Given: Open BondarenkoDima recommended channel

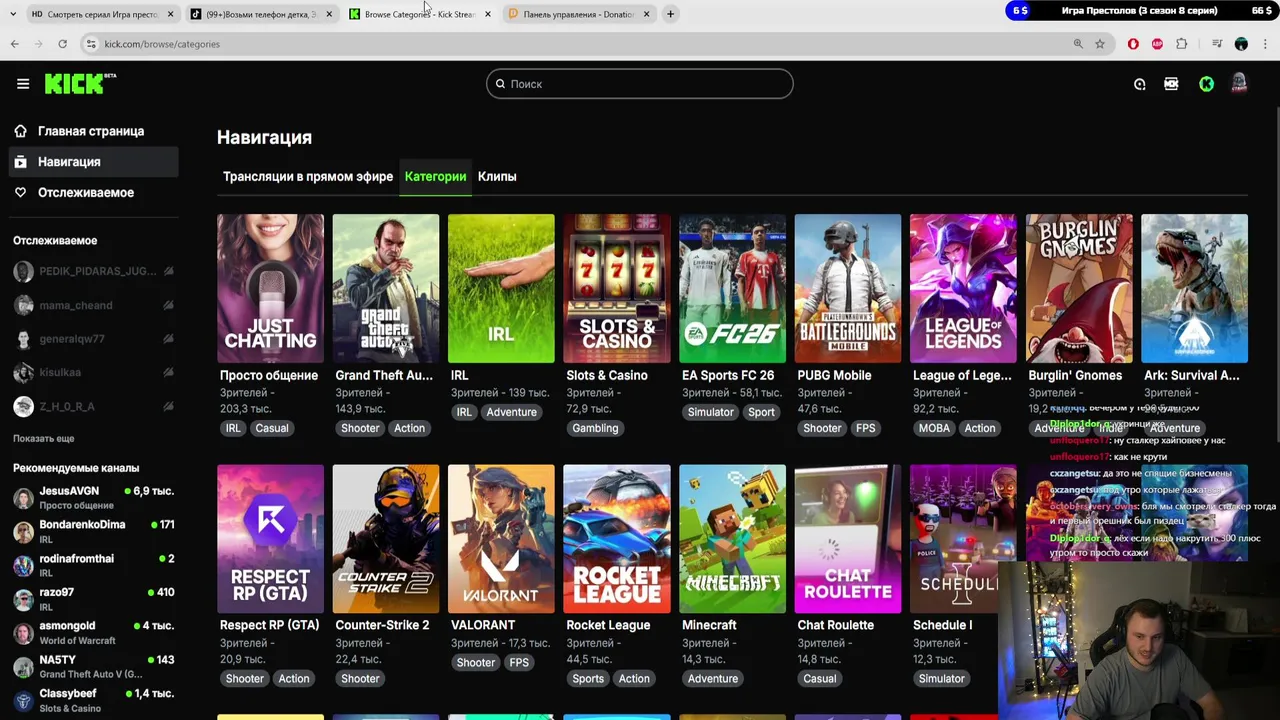Looking at the screenshot, I should point(95,531).
